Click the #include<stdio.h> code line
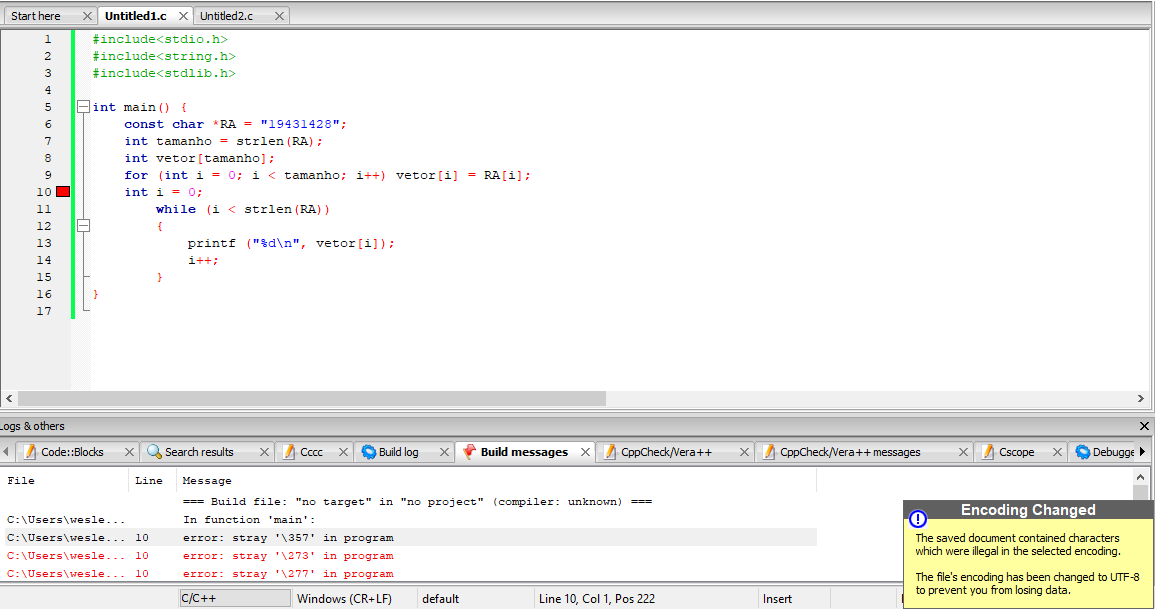This screenshot has width=1166, height=610. 160,39
